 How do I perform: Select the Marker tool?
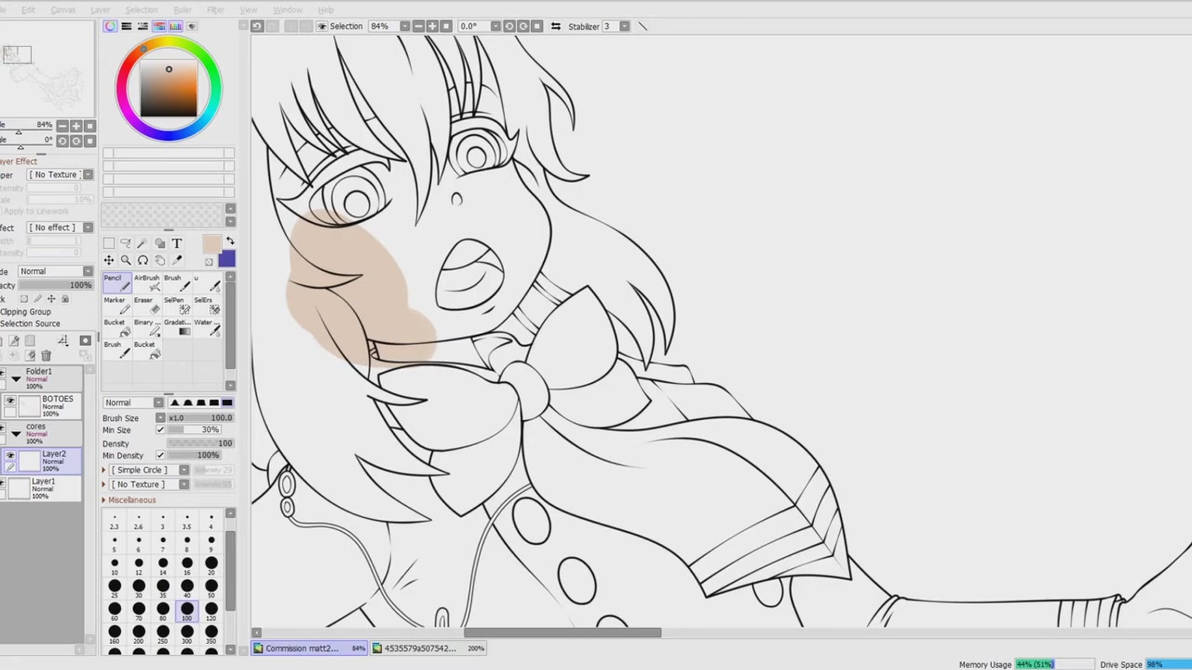(x=117, y=305)
